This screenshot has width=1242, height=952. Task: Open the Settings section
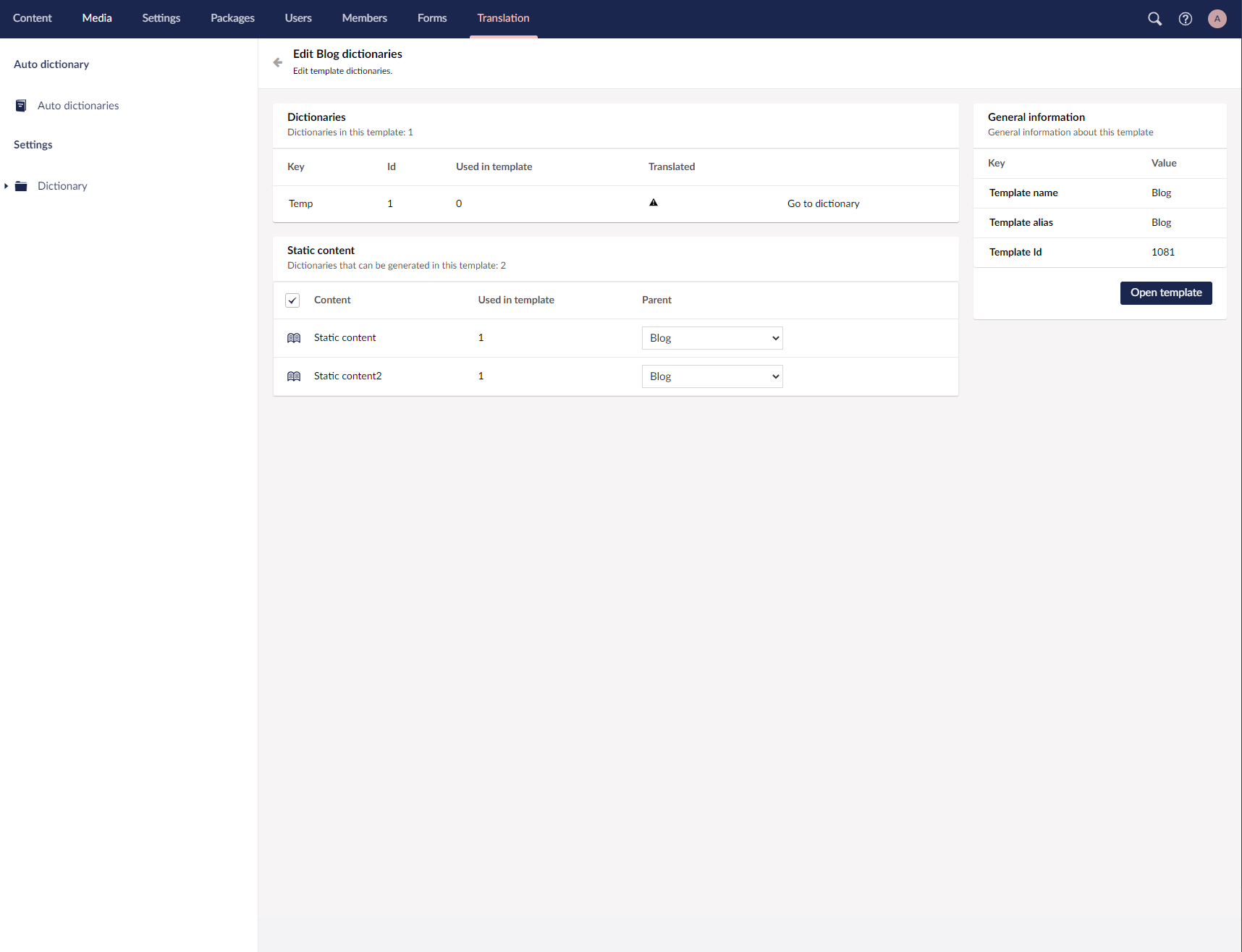pyautogui.click(x=161, y=18)
